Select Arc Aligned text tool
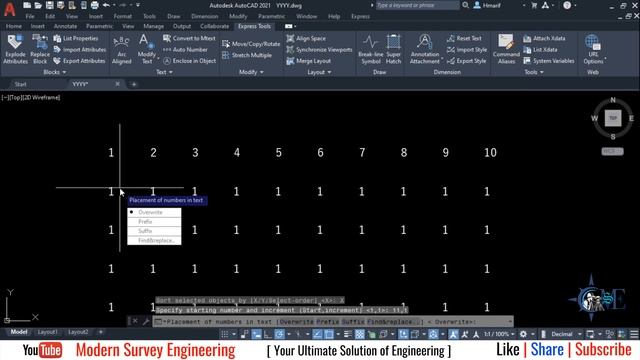 pyautogui.click(x=122, y=49)
